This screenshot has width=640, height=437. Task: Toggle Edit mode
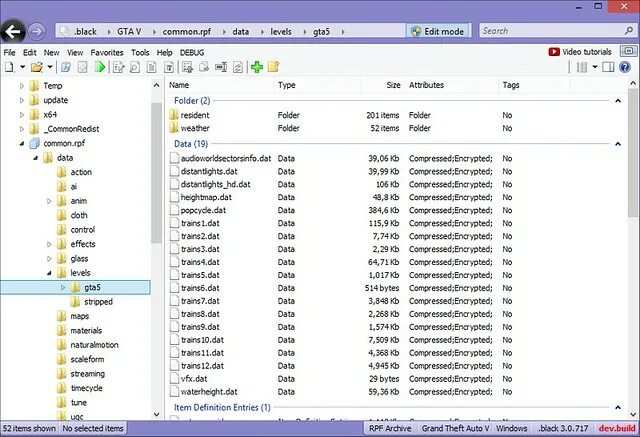(x=438, y=31)
